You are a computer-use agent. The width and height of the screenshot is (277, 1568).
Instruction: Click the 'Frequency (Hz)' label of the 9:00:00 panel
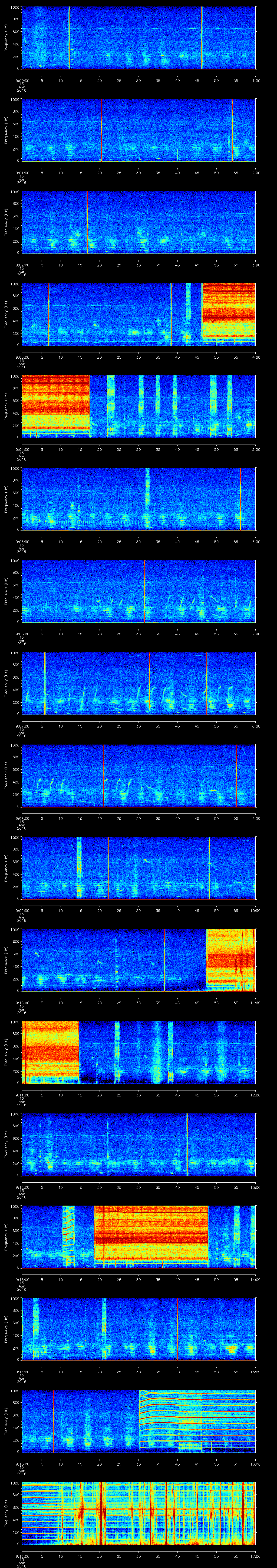pyautogui.click(x=6, y=38)
